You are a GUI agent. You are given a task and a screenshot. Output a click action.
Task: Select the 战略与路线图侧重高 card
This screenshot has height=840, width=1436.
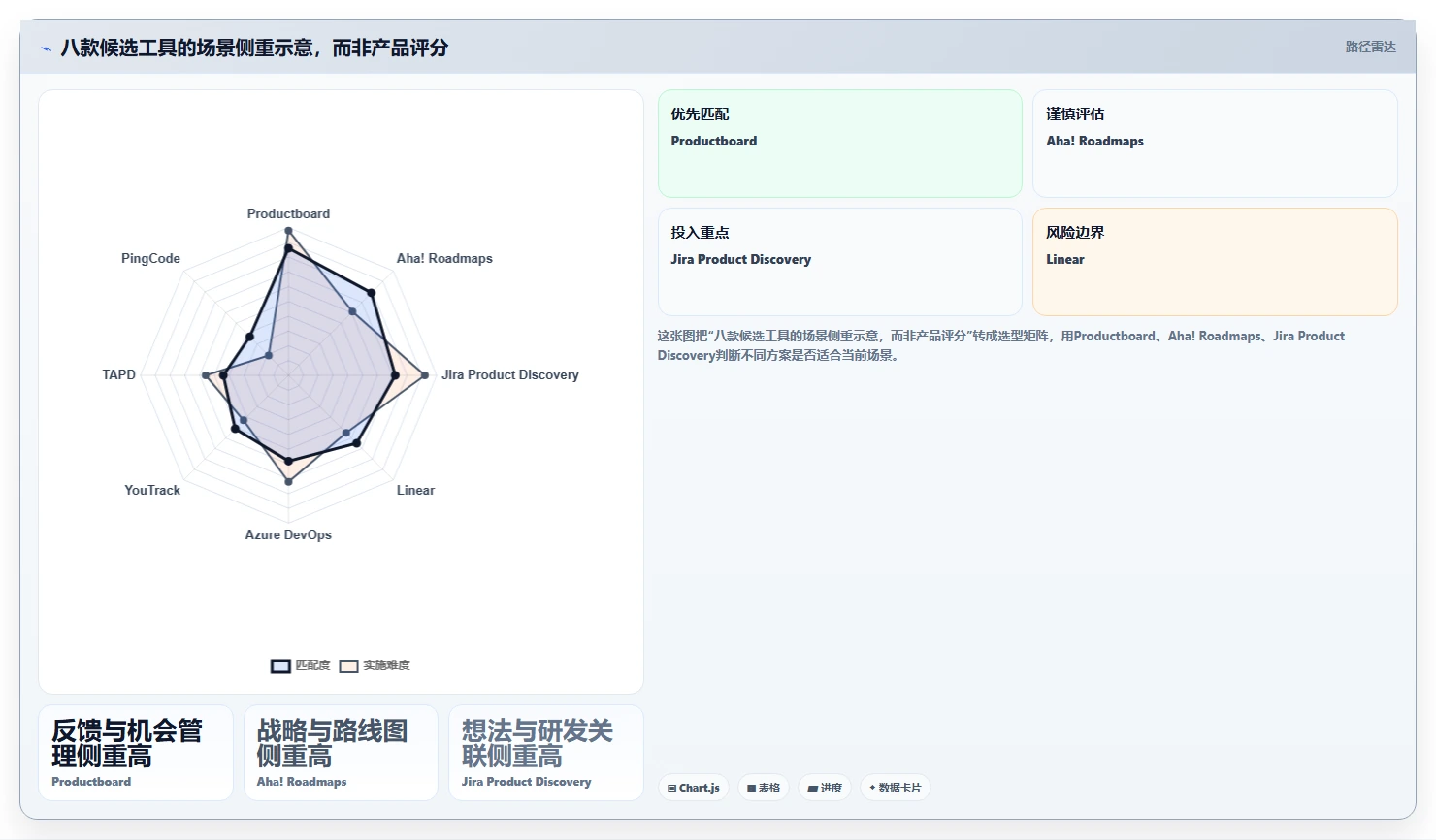pyautogui.click(x=341, y=753)
